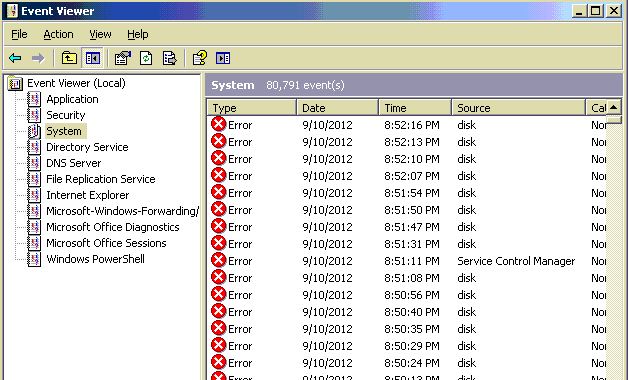
Task: Select the Security log label
Action: (x=66, y=115)
